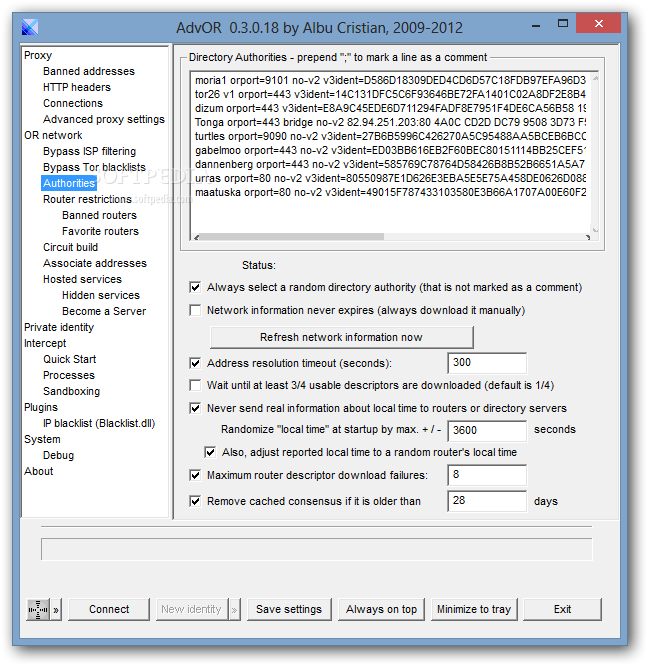648x666 pixels.
Task: Open the Circuit build page
Action: [x=70, y=247]
